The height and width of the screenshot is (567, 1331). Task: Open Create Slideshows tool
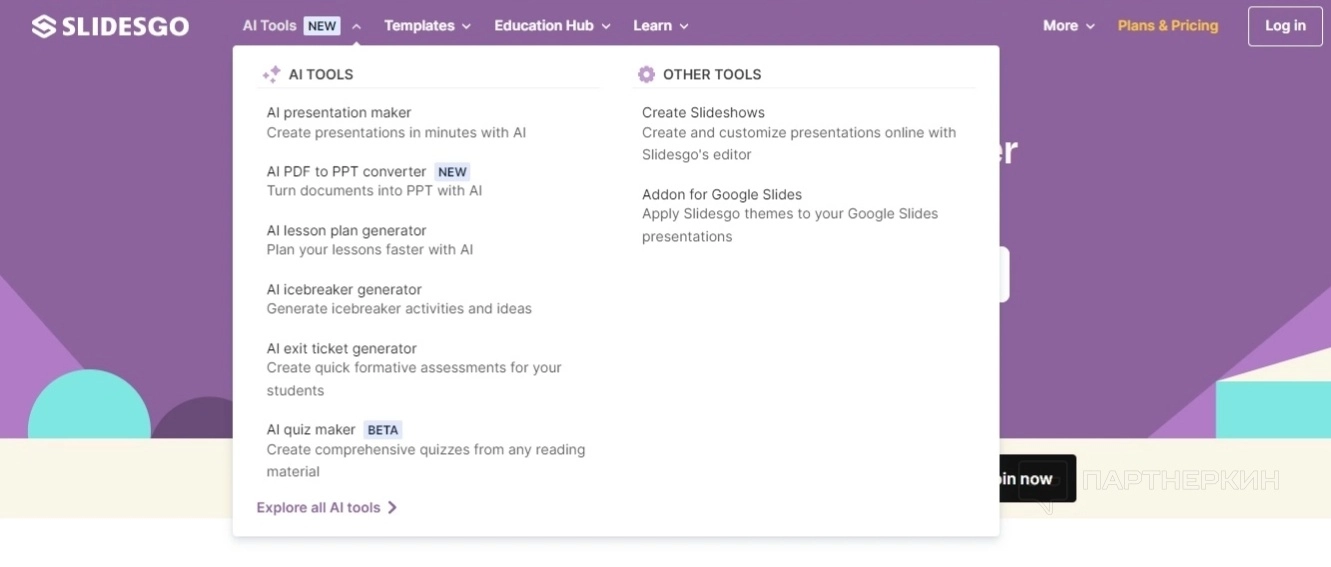coord(703,113)
